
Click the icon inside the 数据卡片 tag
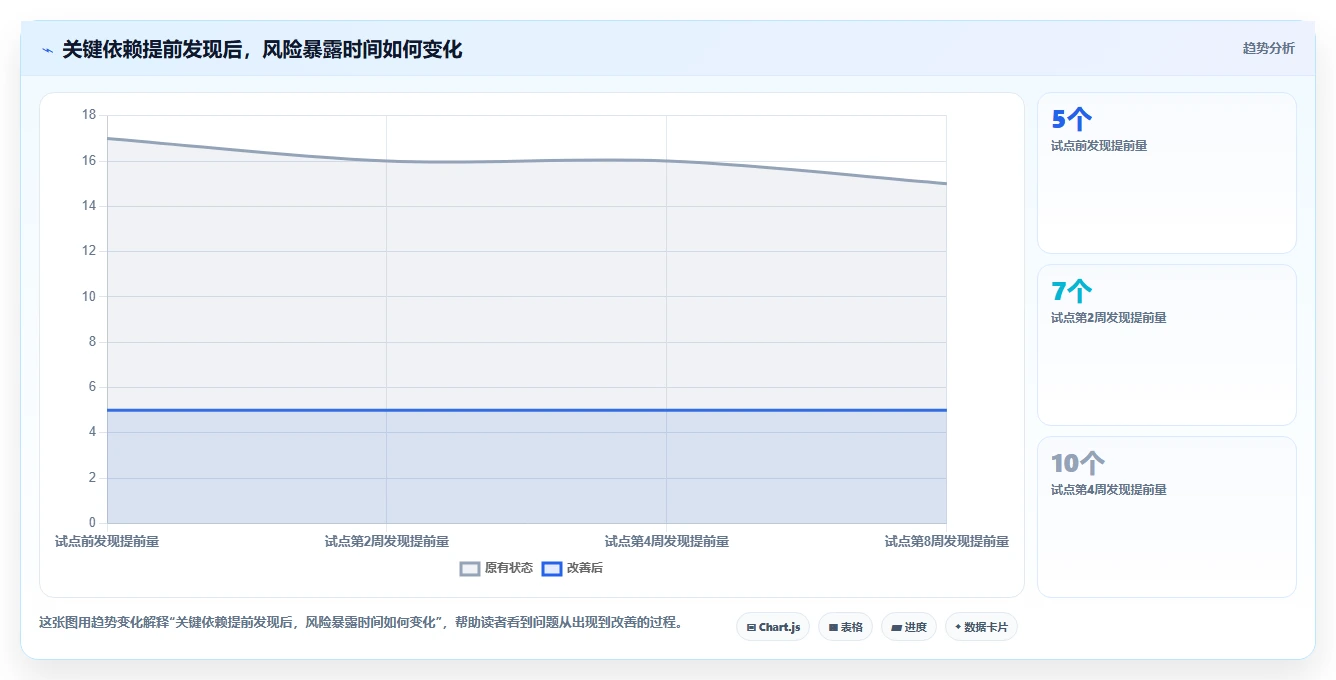coord(958,627)
